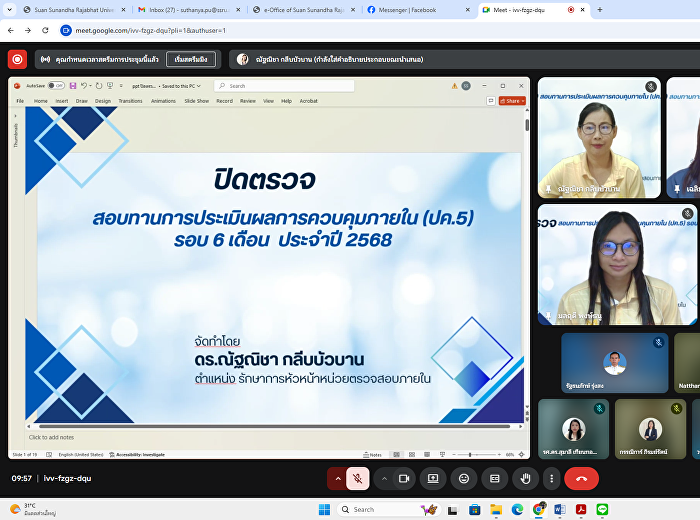Image resolution: width=700 pixels, height=520 pixels.
Task: Open the Home ribbon tab
Action: coord(41,101)
